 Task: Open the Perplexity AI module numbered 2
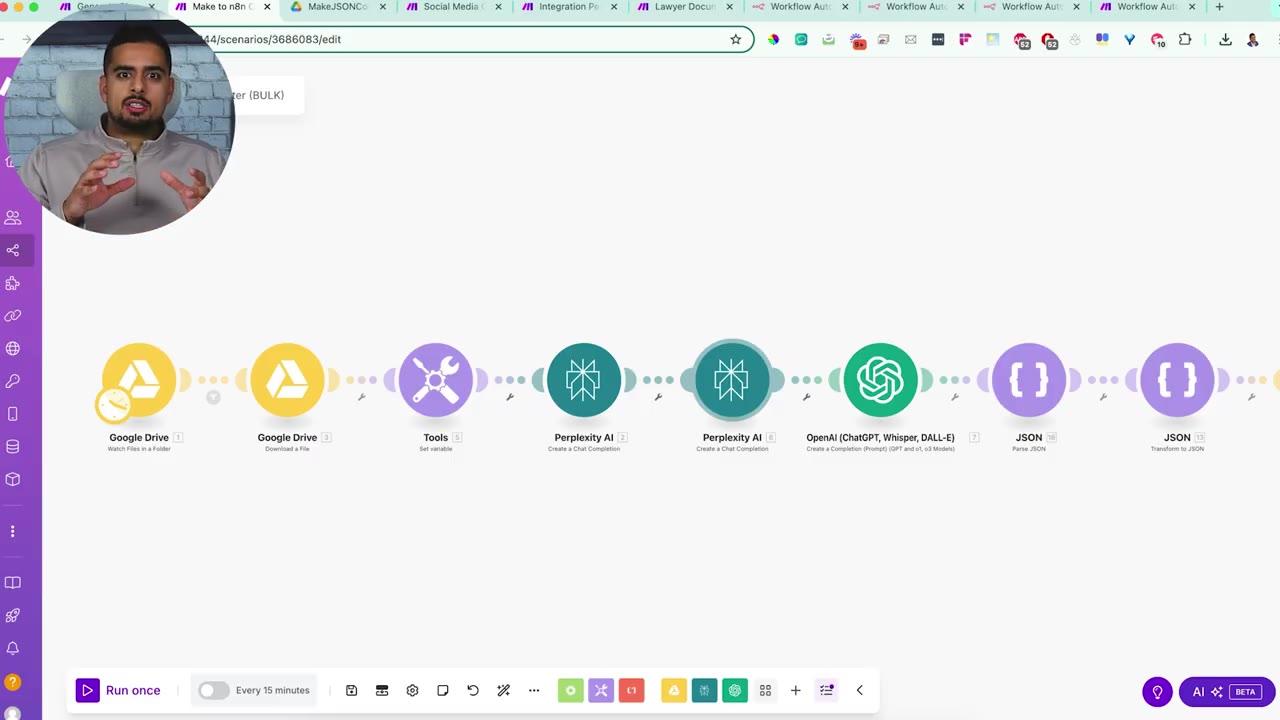tap(584, 380)
